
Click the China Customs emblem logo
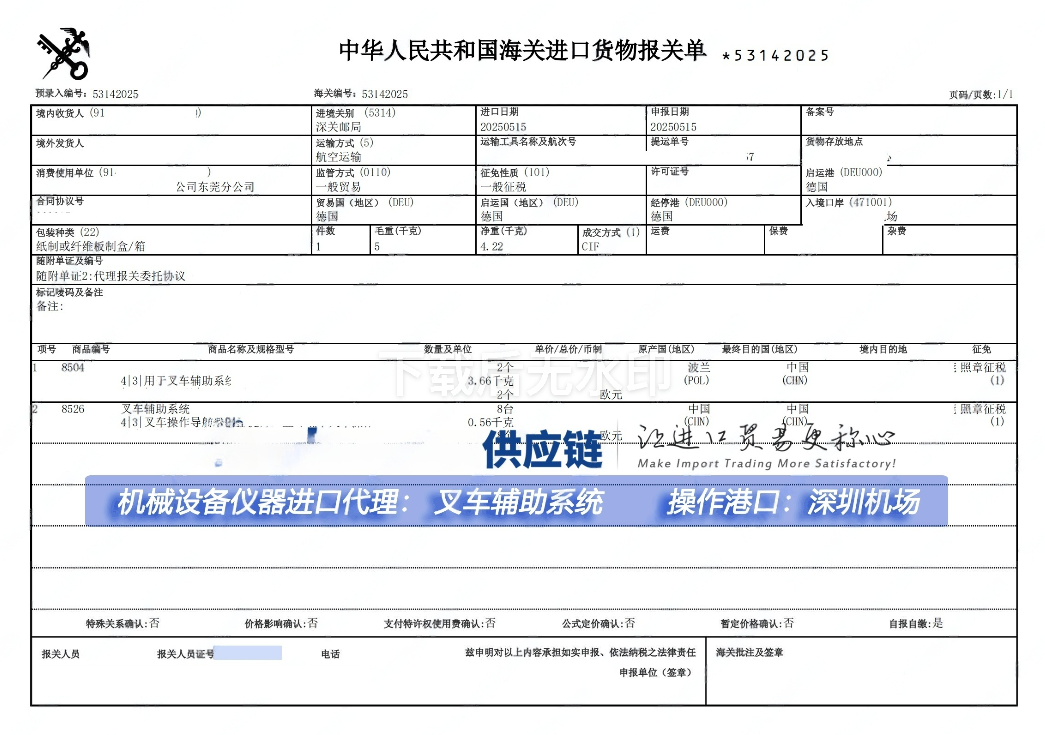(64, 53)
